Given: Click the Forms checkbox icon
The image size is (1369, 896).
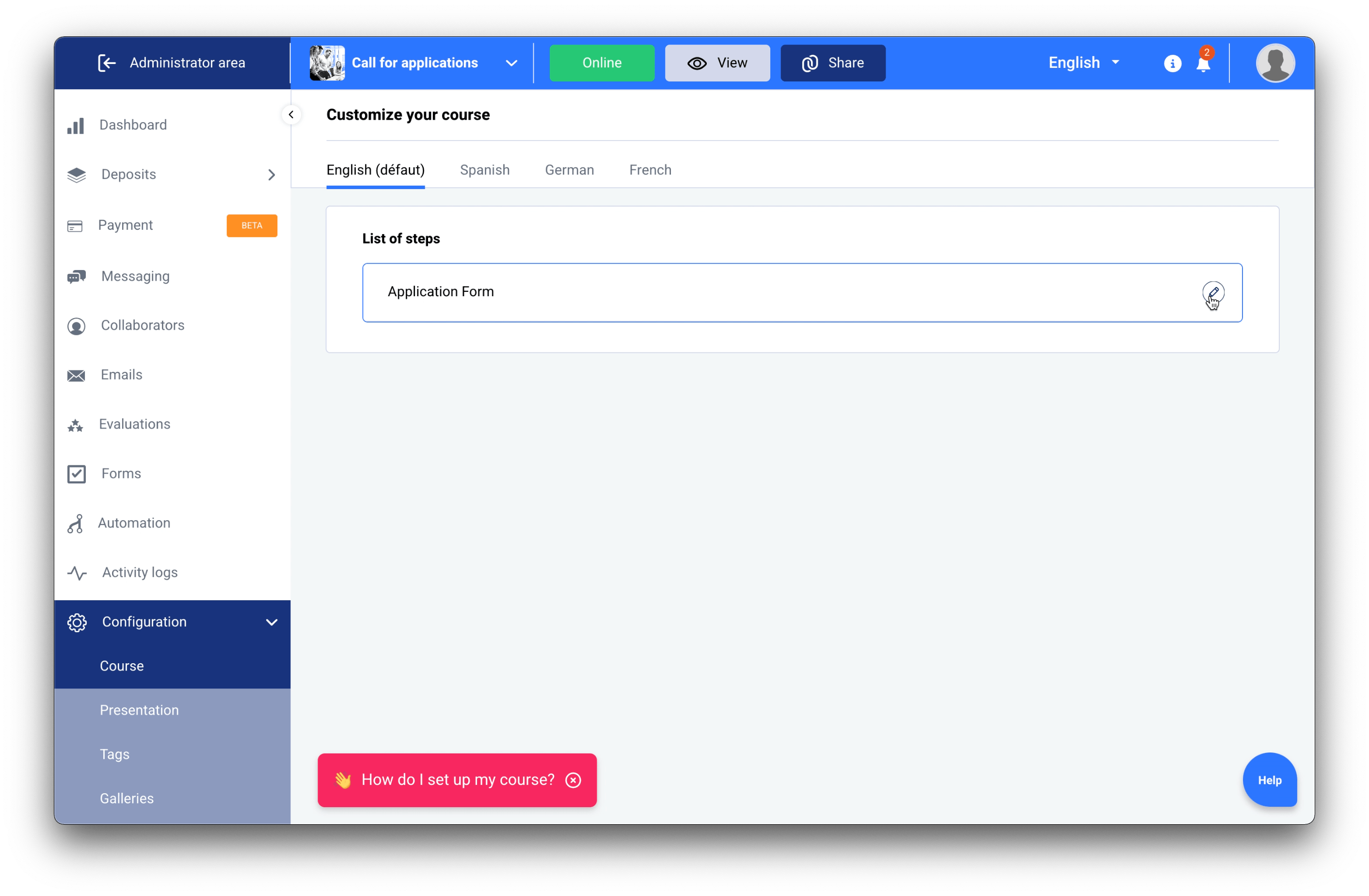Looking at the screenshot, I should point(77,474).
